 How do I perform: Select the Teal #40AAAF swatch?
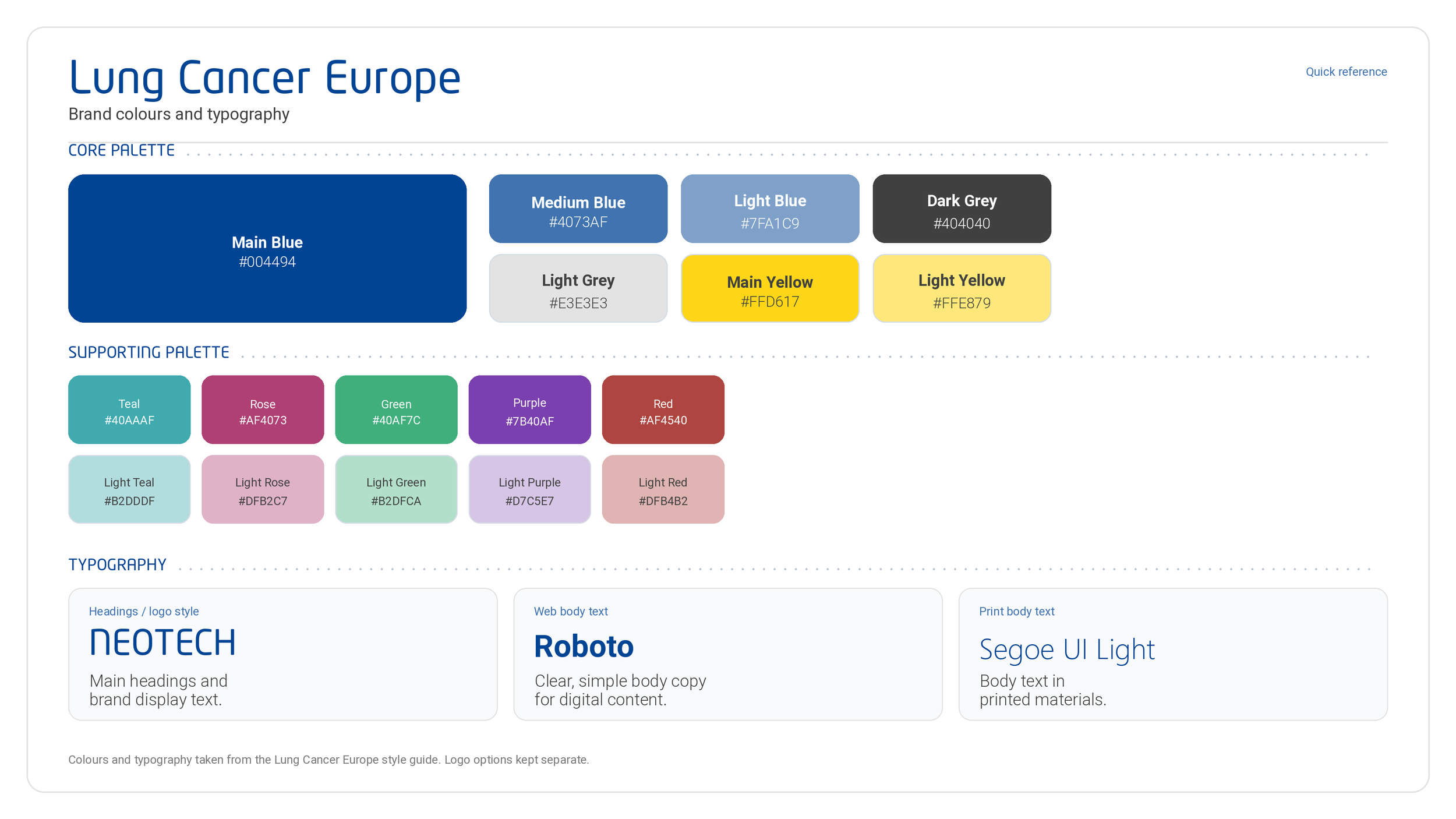click(129, 409)
